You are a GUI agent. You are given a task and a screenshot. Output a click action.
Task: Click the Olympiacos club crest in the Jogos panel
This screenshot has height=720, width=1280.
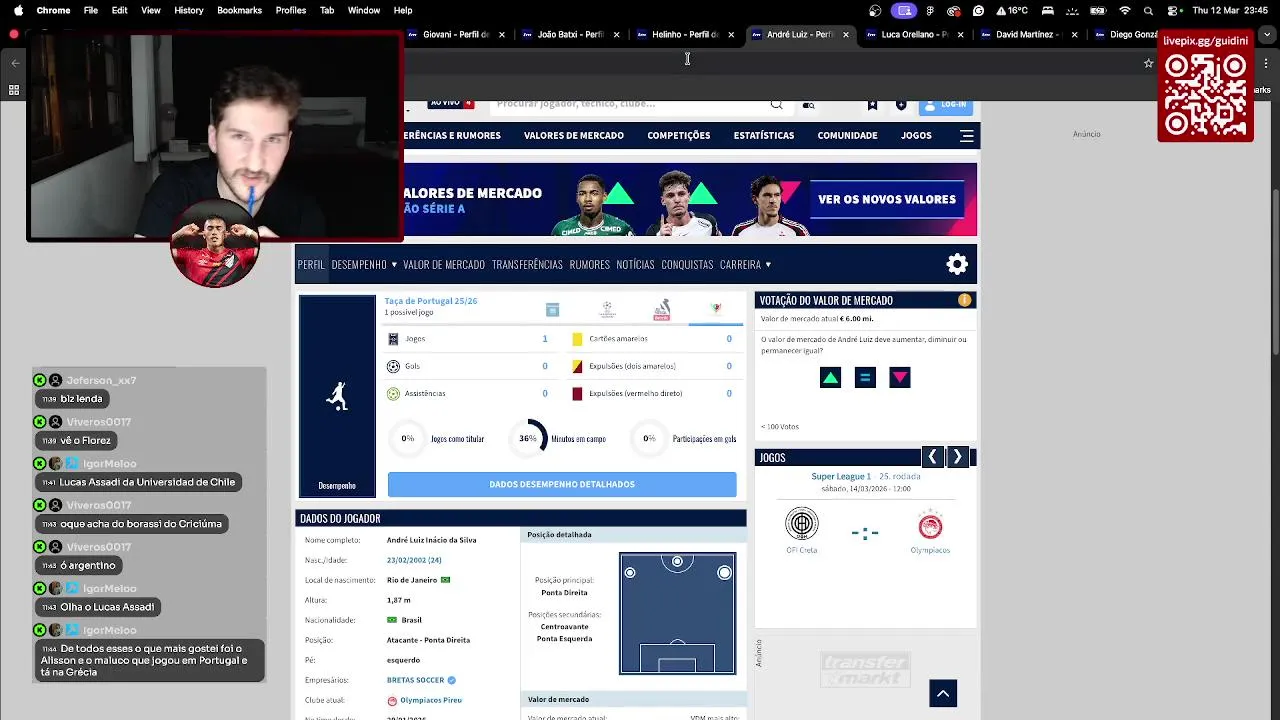930,524
